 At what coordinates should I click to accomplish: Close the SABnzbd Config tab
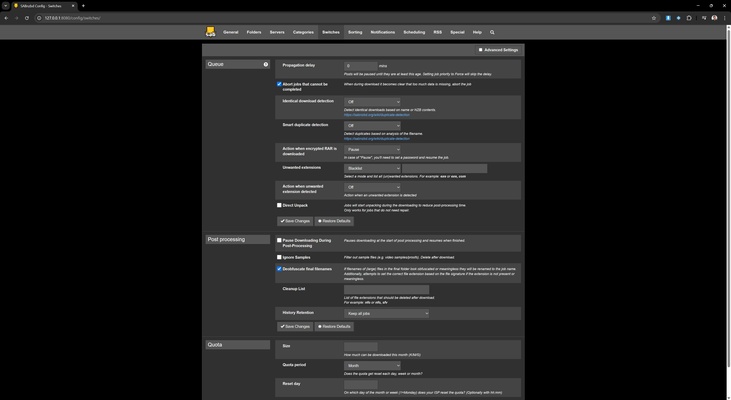tap(73, 6)
